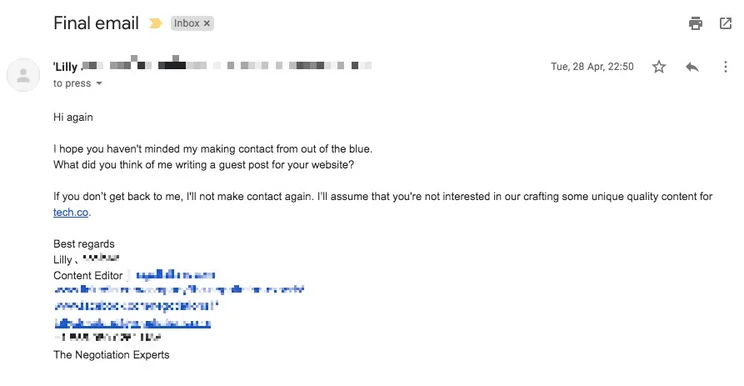
Task: Toggle the yellow importance marker
Action: point(156,23)
